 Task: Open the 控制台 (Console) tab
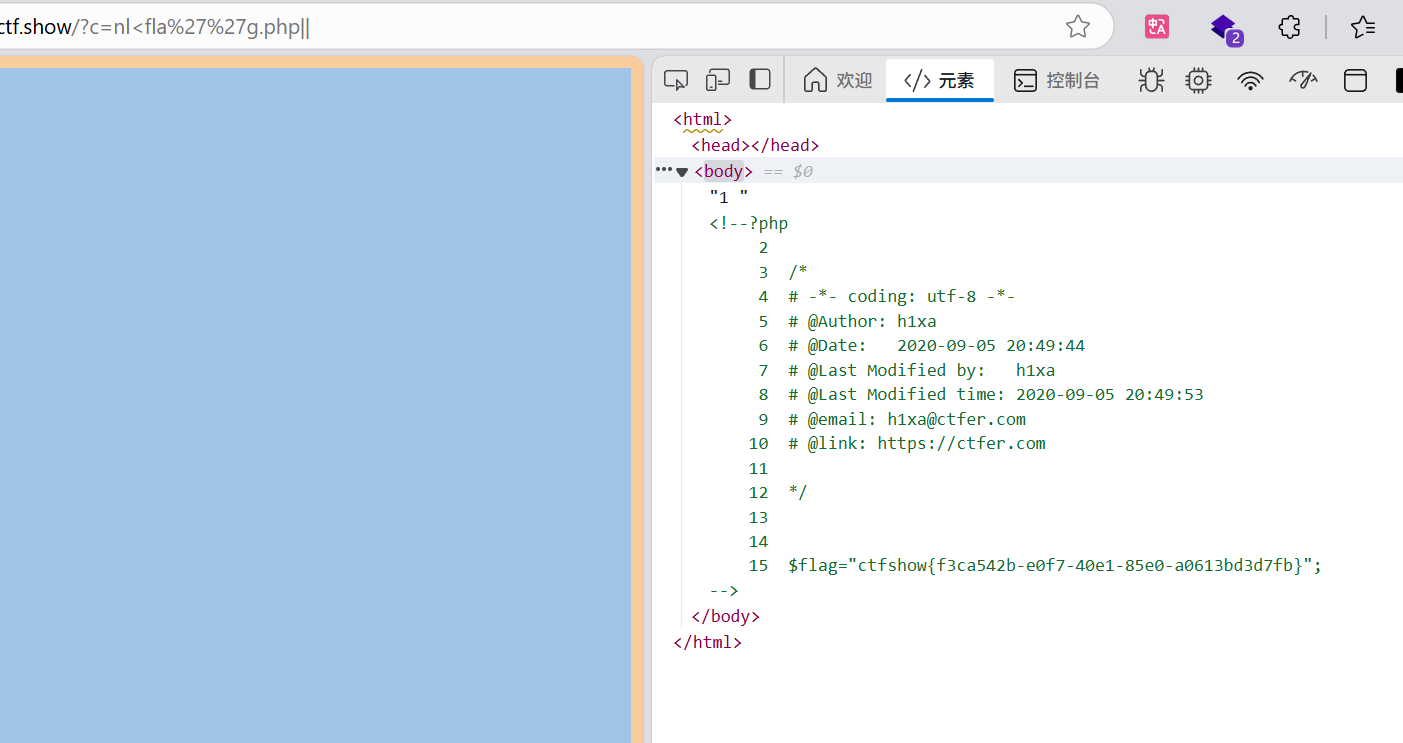click(1057, 81)
